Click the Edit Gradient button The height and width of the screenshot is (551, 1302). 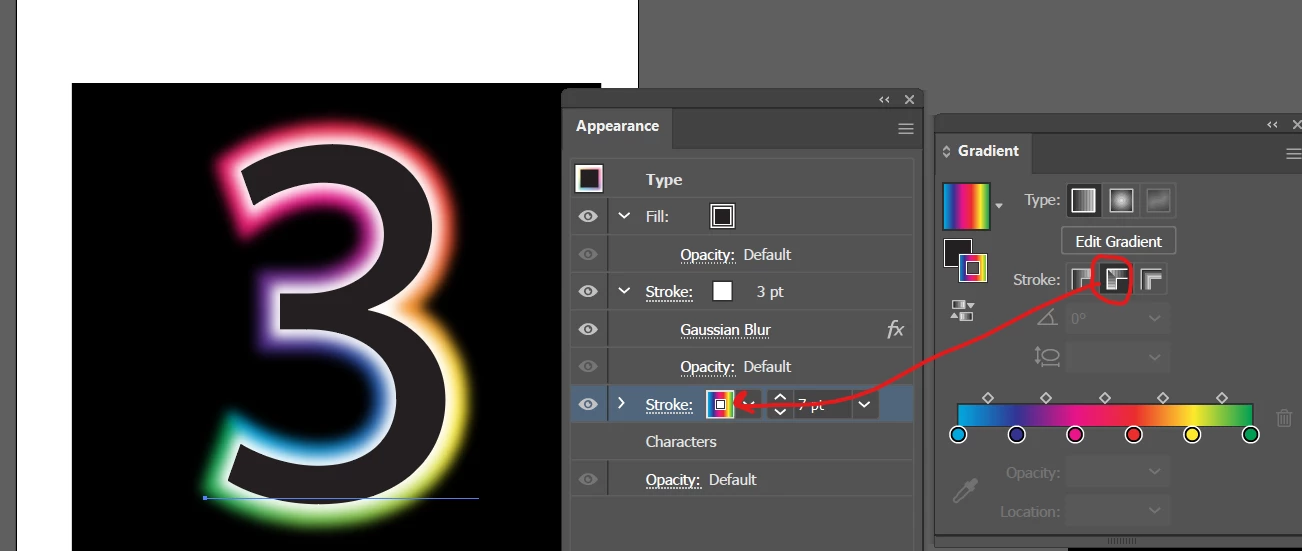1118,241
